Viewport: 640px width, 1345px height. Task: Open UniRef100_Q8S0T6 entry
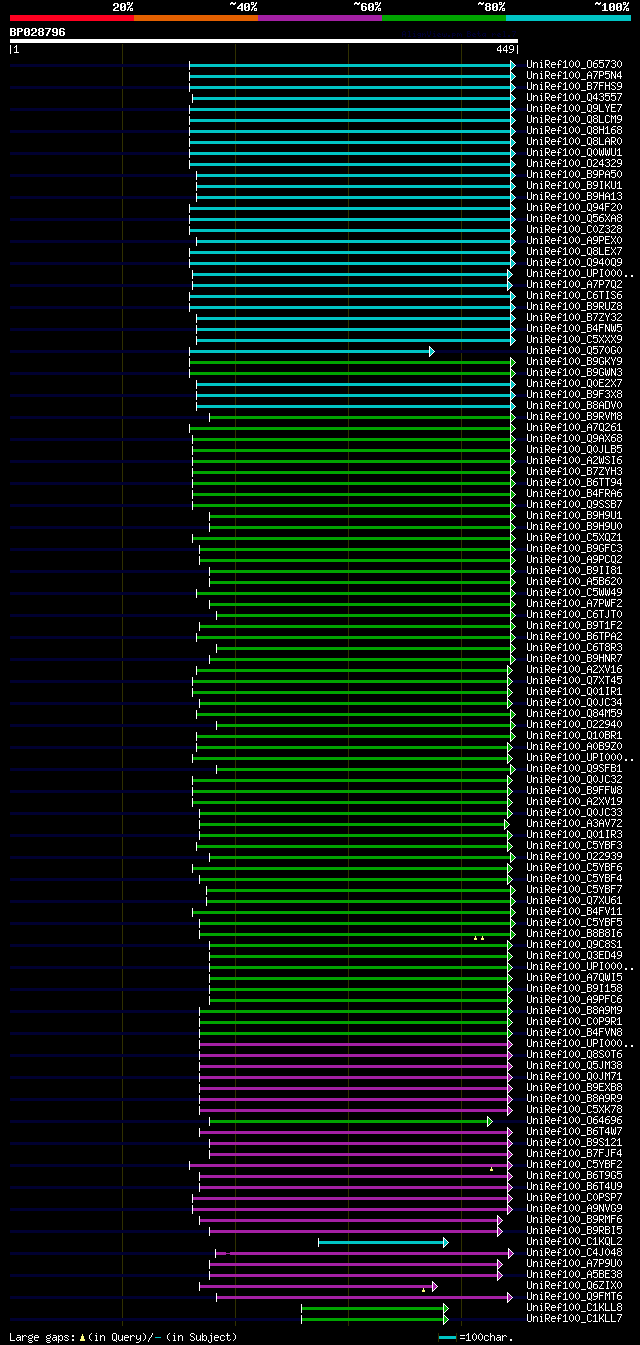coord(575,1054)
